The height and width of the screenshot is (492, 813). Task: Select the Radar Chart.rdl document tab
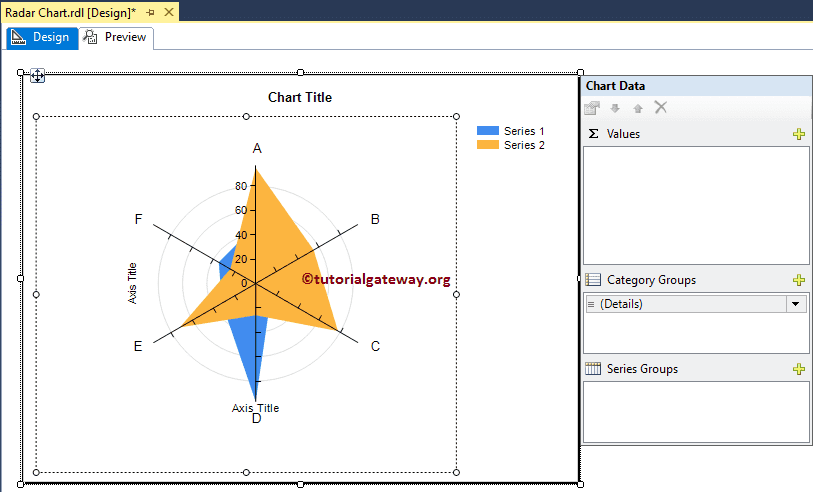[x=71, y=12]
